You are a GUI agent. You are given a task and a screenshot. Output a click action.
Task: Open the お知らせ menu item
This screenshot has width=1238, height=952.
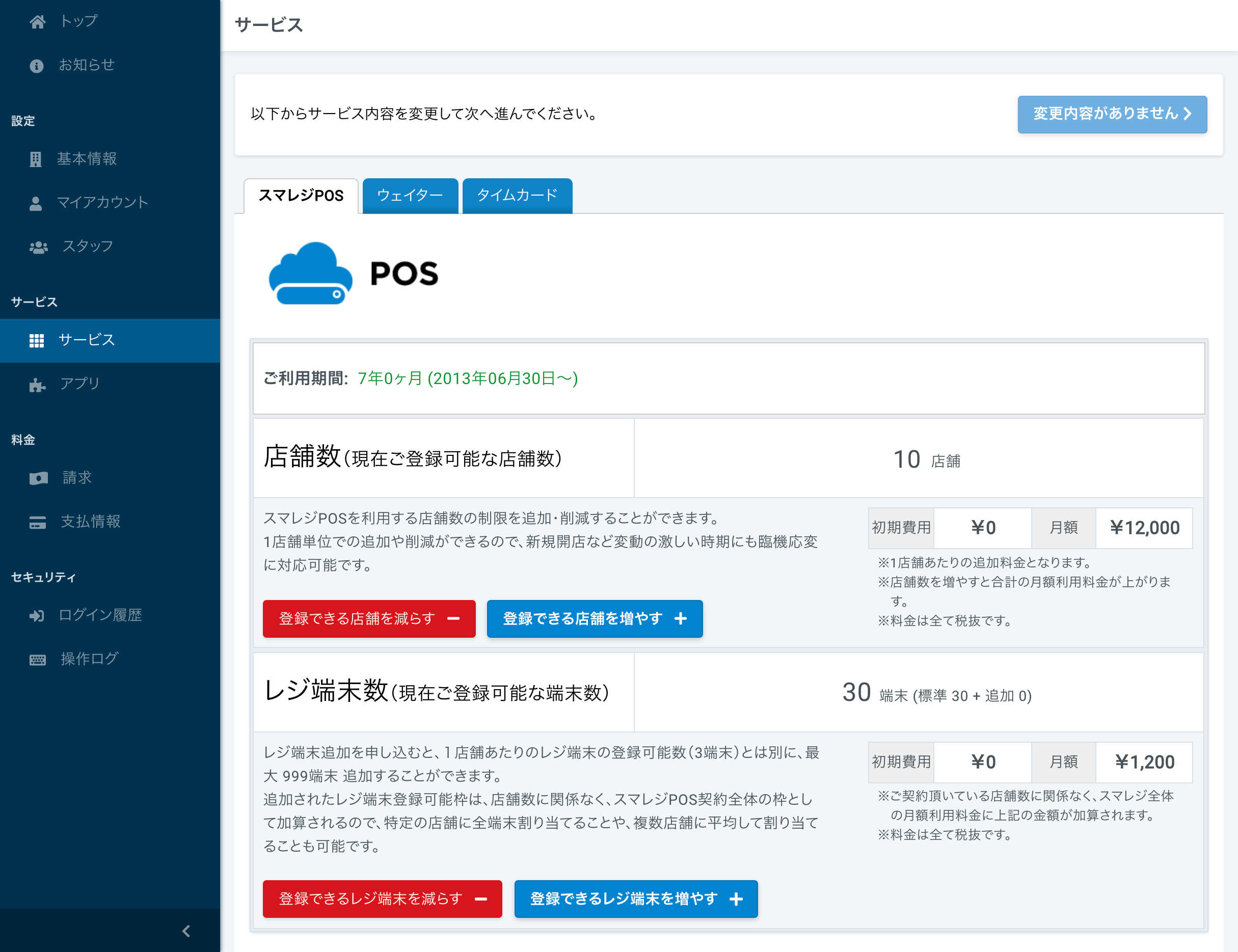coord(110,65)
